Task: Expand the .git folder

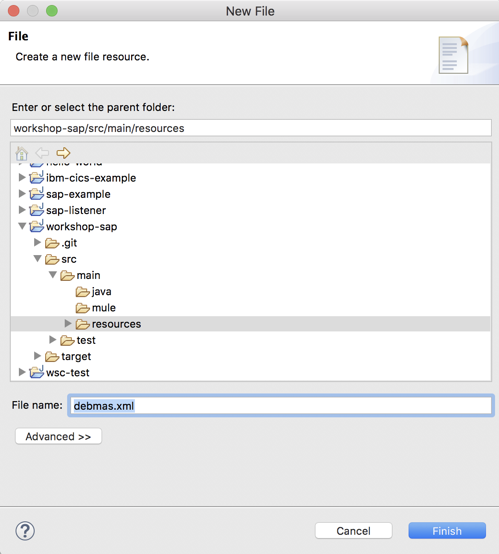Action: [37, 242]
